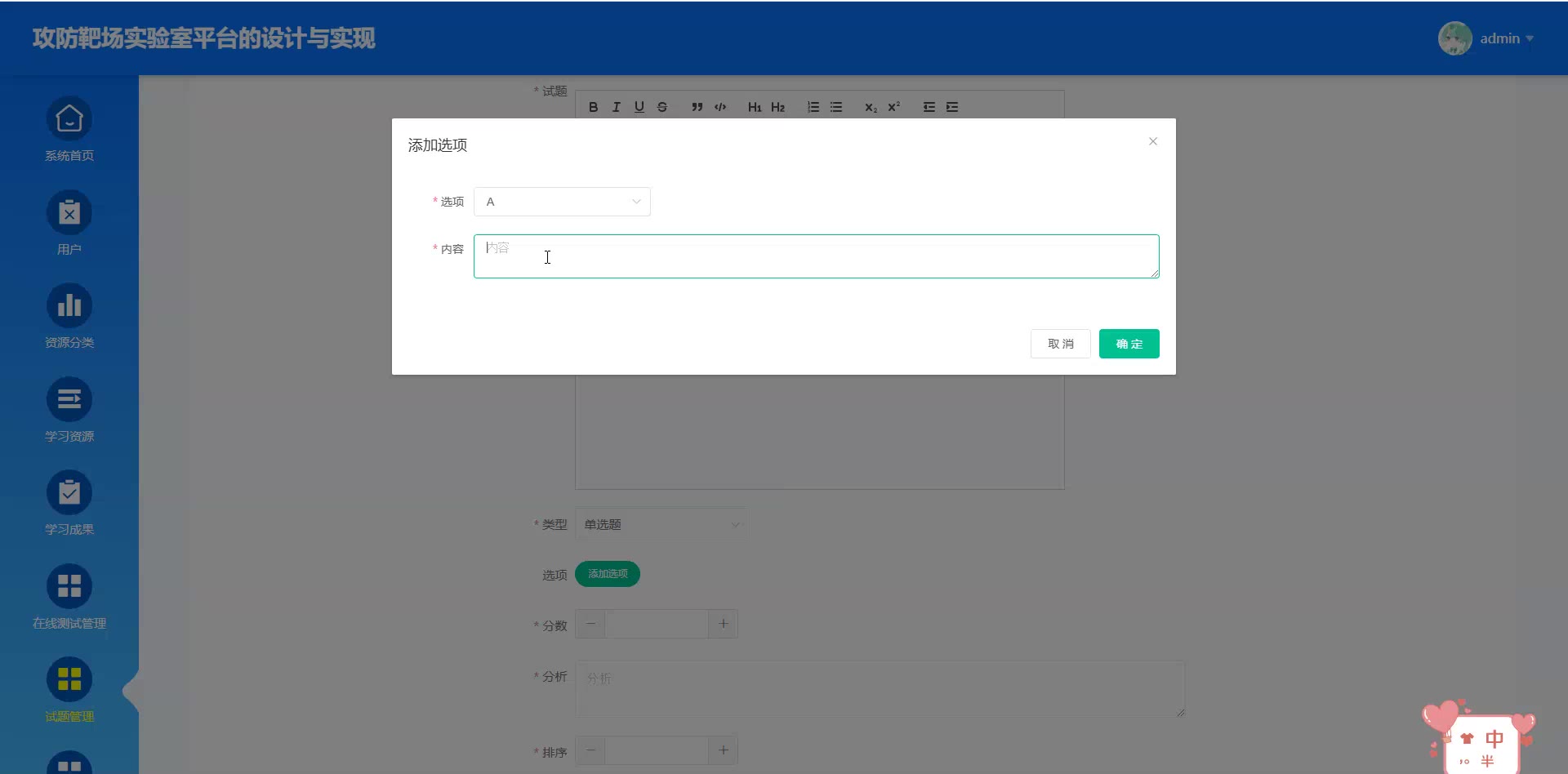
Task: Insert a code block from the toolbar
Action: coord(720,107)
